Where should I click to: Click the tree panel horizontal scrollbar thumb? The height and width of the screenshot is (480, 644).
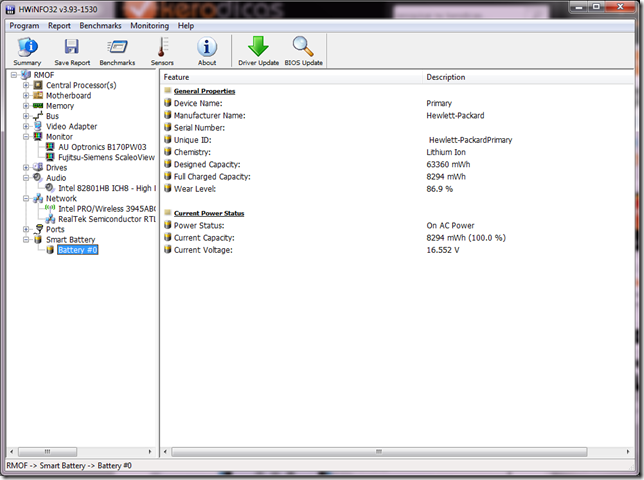pyautogui.click(x=48, y=452)
